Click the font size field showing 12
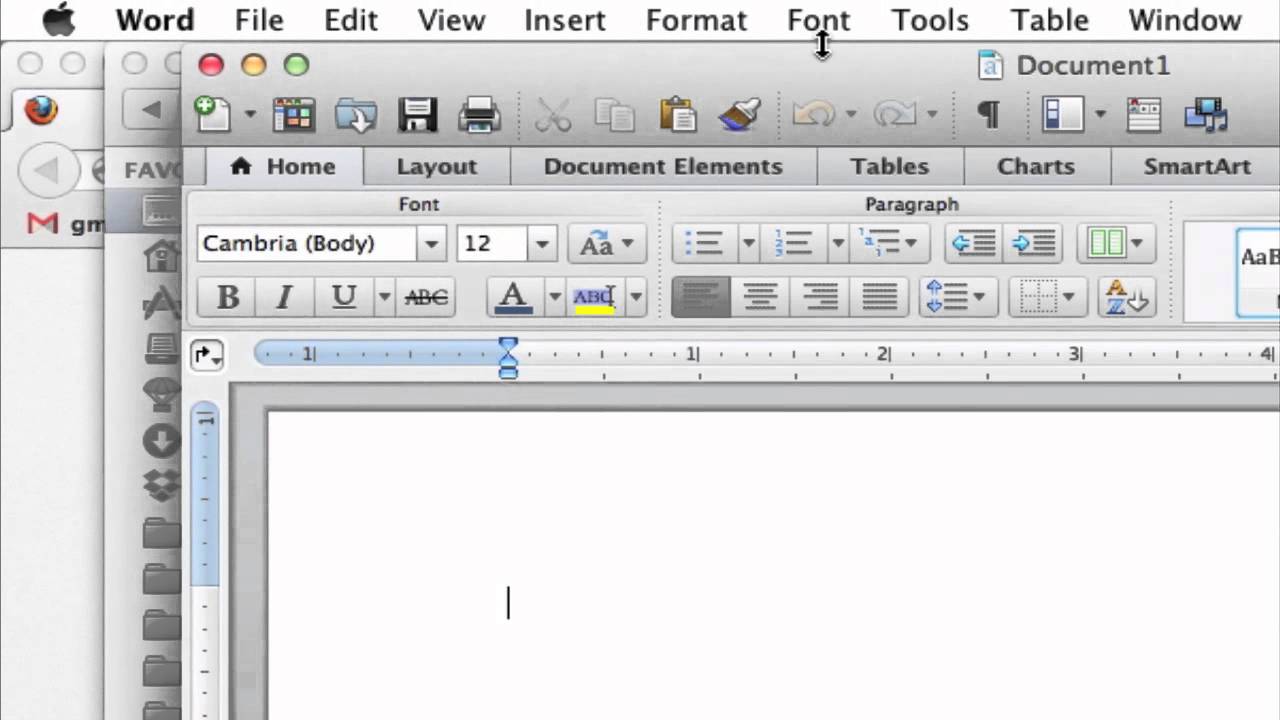 coord(492,243)
